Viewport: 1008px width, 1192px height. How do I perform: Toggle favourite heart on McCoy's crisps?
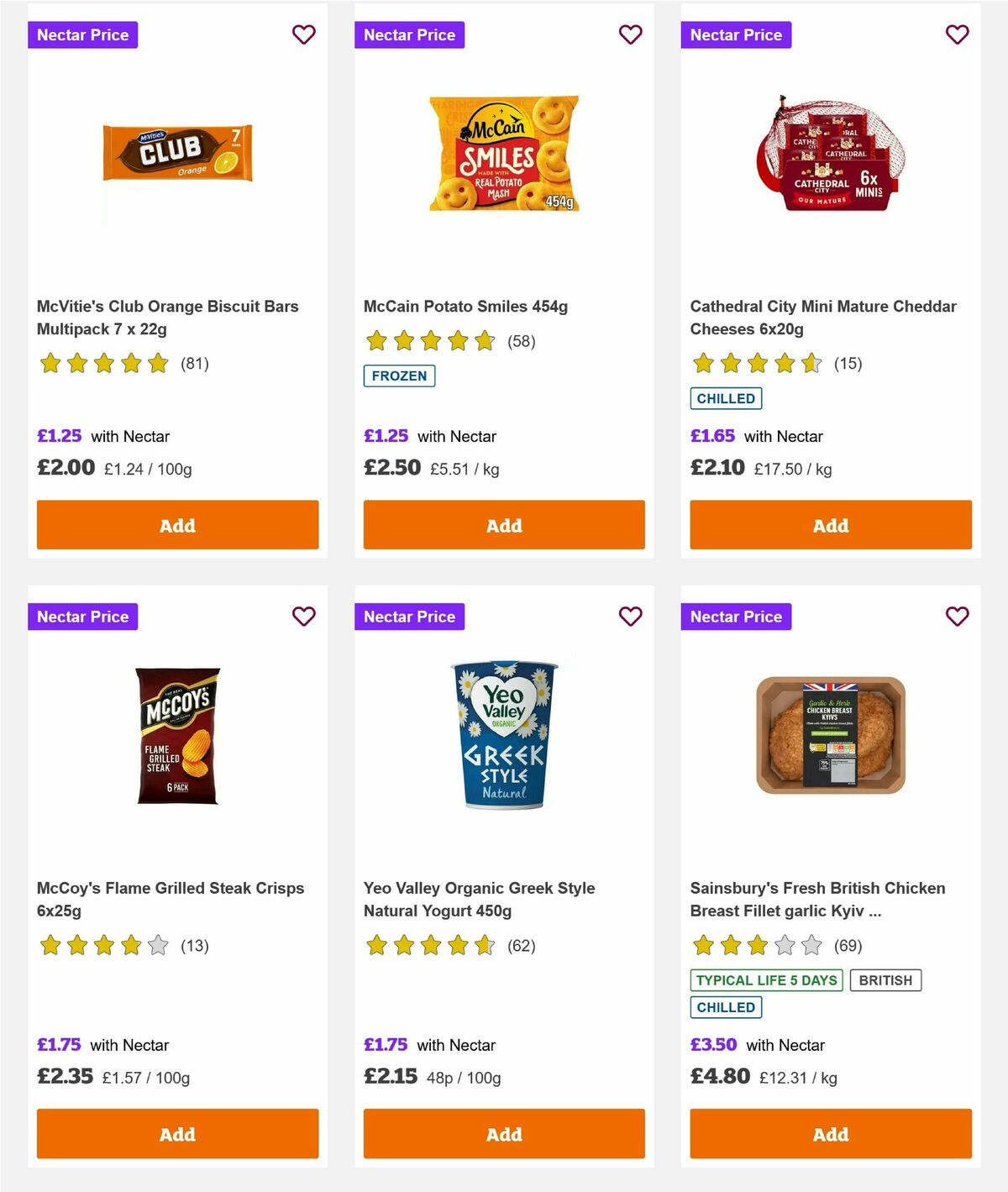(x=303, y=616)
